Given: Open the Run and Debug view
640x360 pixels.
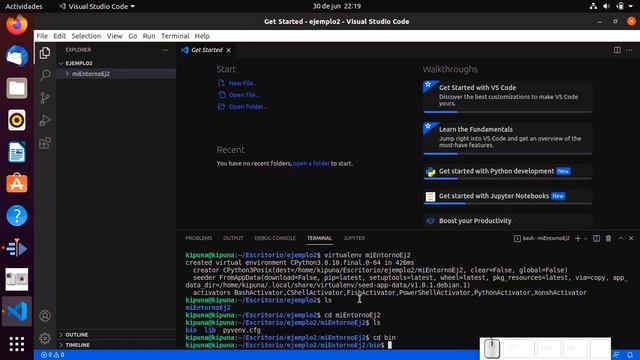Looking at the screenshot, I should (45, 120).
